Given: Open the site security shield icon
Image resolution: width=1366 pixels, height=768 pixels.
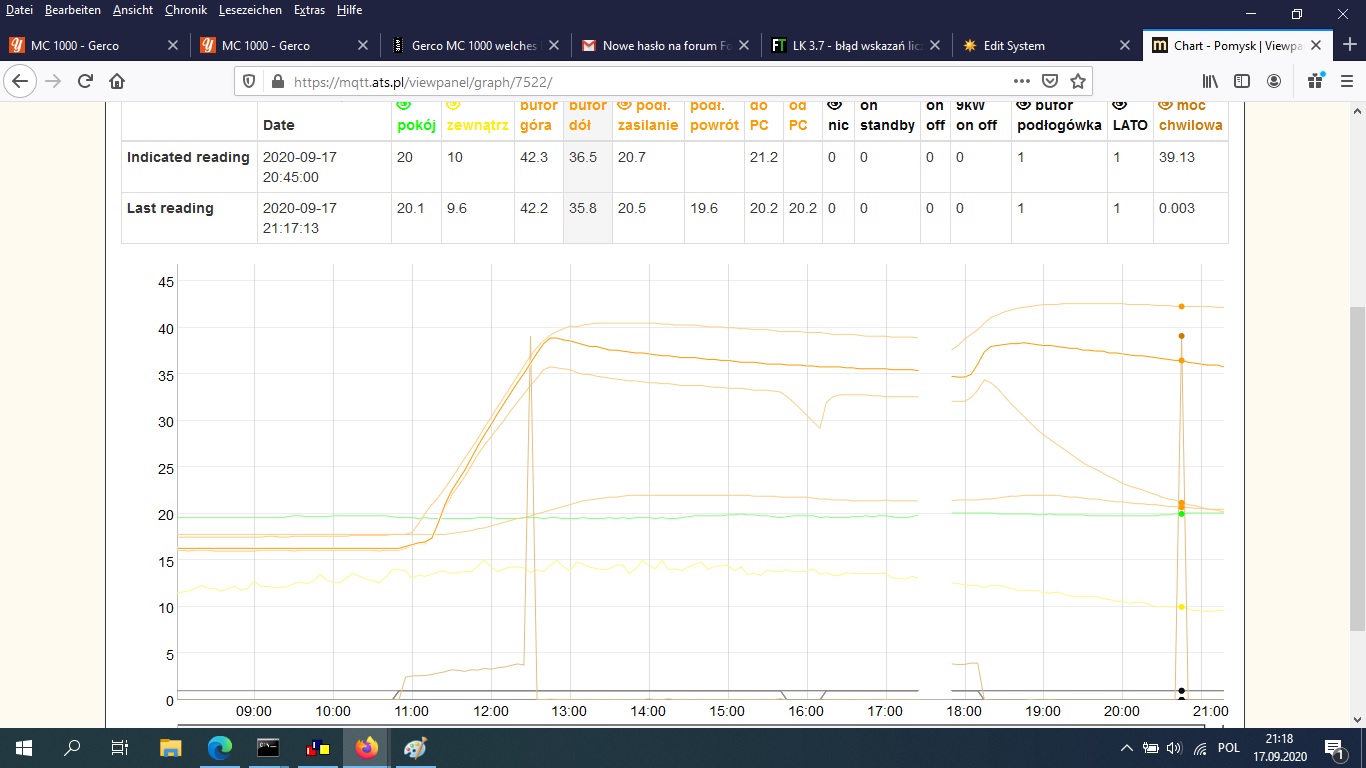Looking at the screenshot, I should click(250, 81).
